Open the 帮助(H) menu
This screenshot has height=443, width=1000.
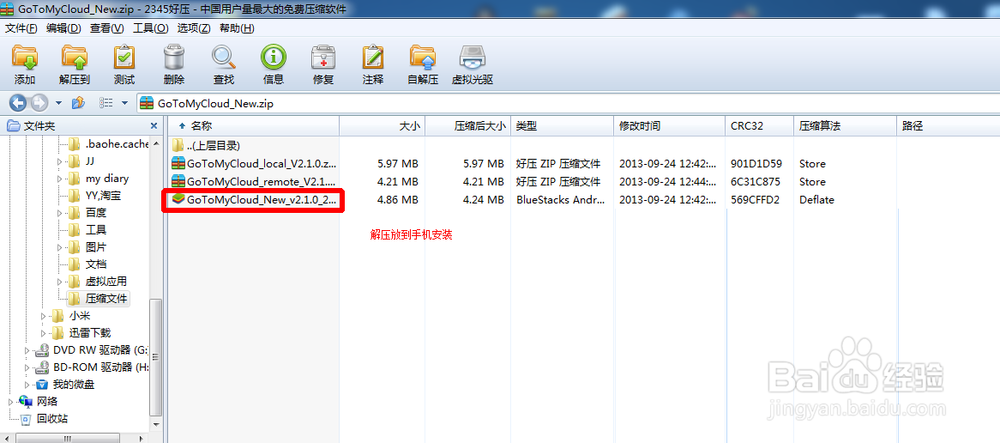[237, 28]
